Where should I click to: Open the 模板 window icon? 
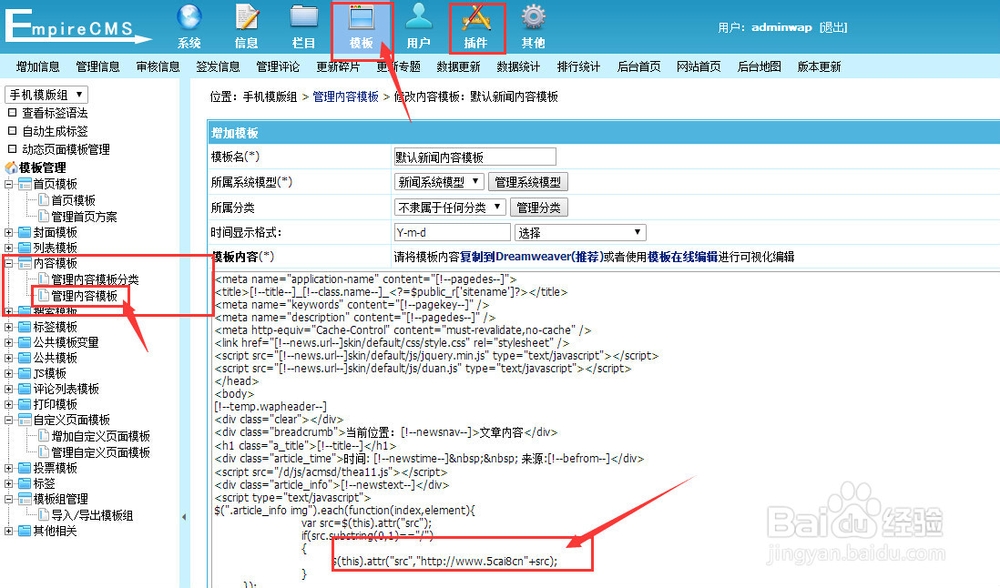pos(361,18)
